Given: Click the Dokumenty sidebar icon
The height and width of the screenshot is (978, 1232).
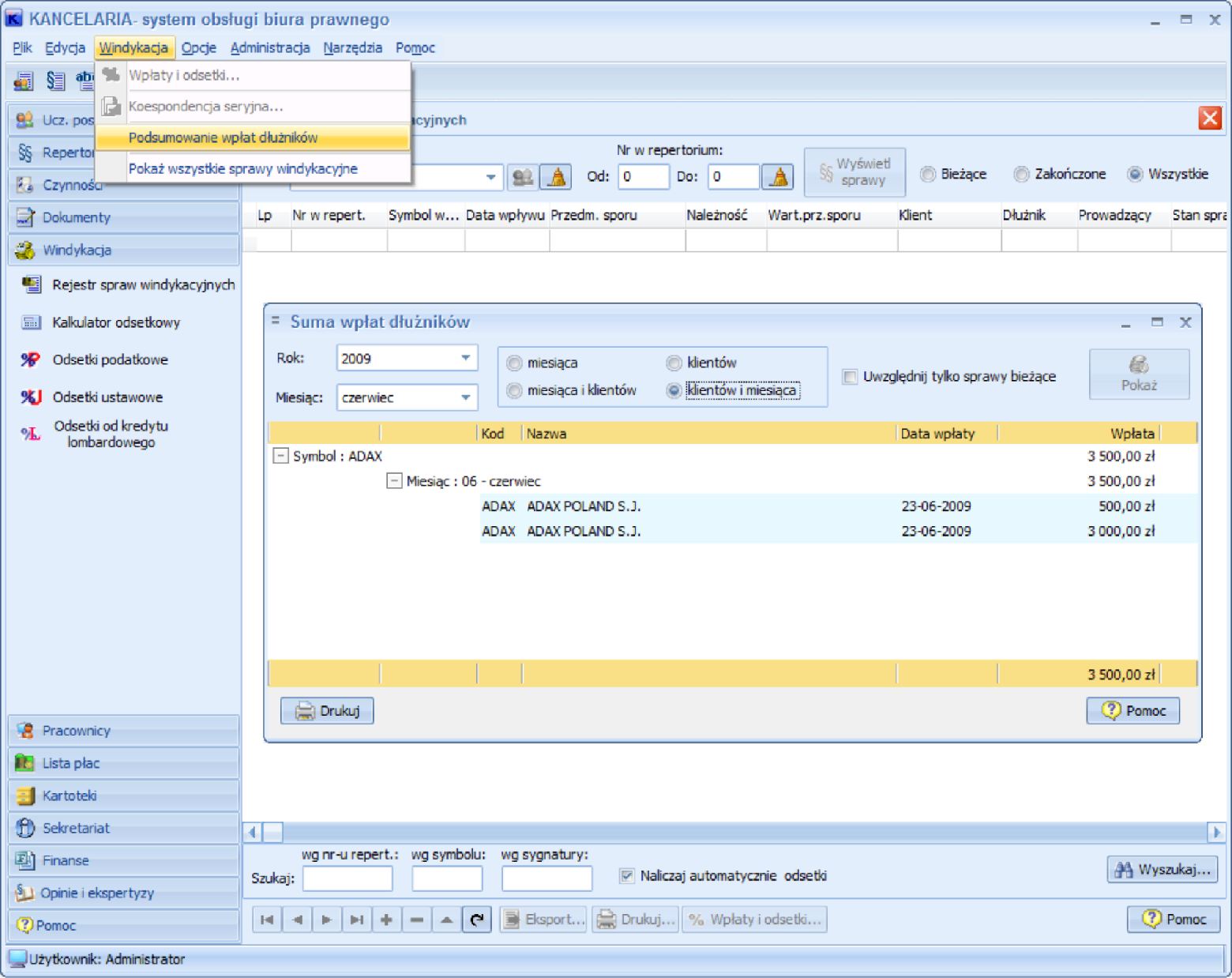Looking at the screenshot, I should (x=25, y=217).
